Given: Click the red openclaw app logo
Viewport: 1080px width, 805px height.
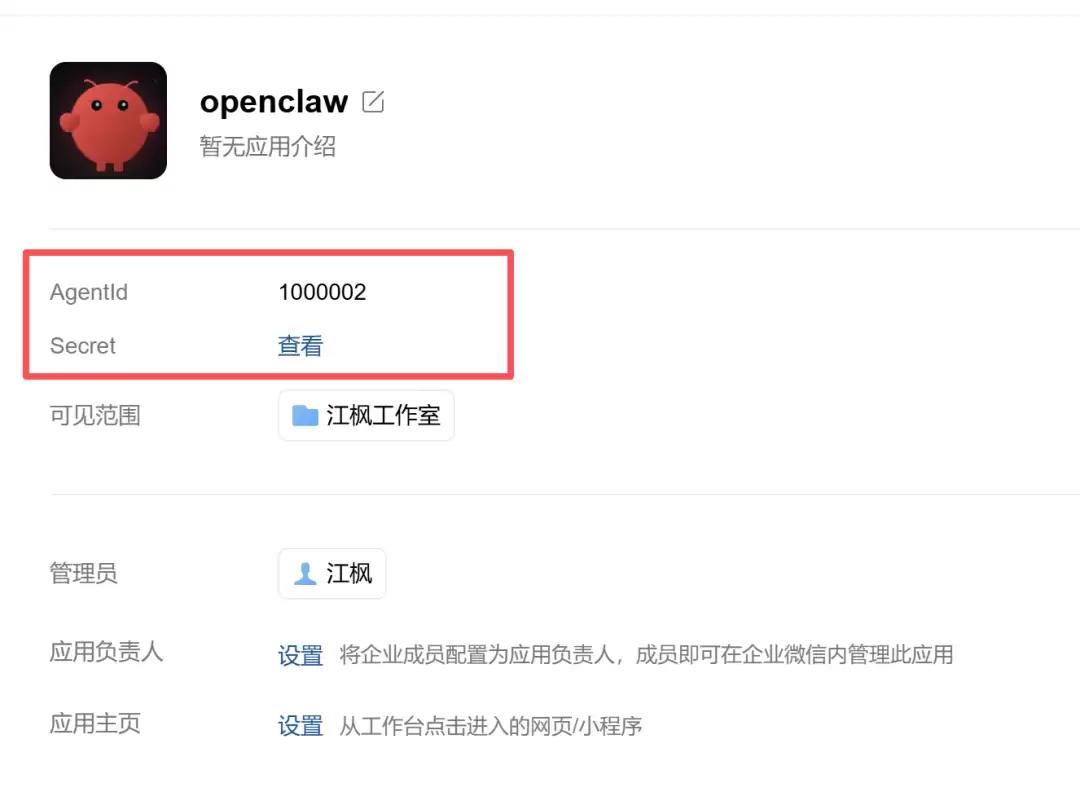Looking at the screenshot, I should click(x=108, y=121).
